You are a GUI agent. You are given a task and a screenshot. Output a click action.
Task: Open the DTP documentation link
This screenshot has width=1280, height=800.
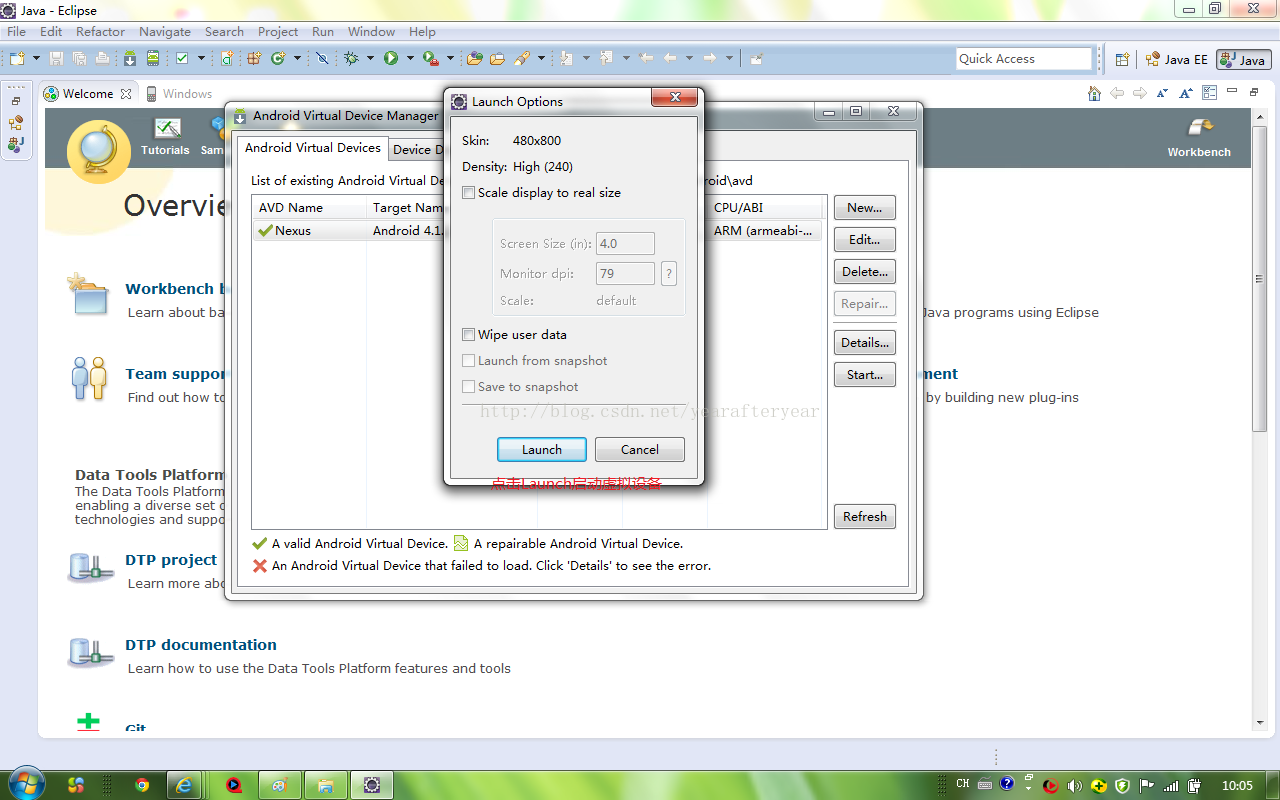tap(201, 645)
